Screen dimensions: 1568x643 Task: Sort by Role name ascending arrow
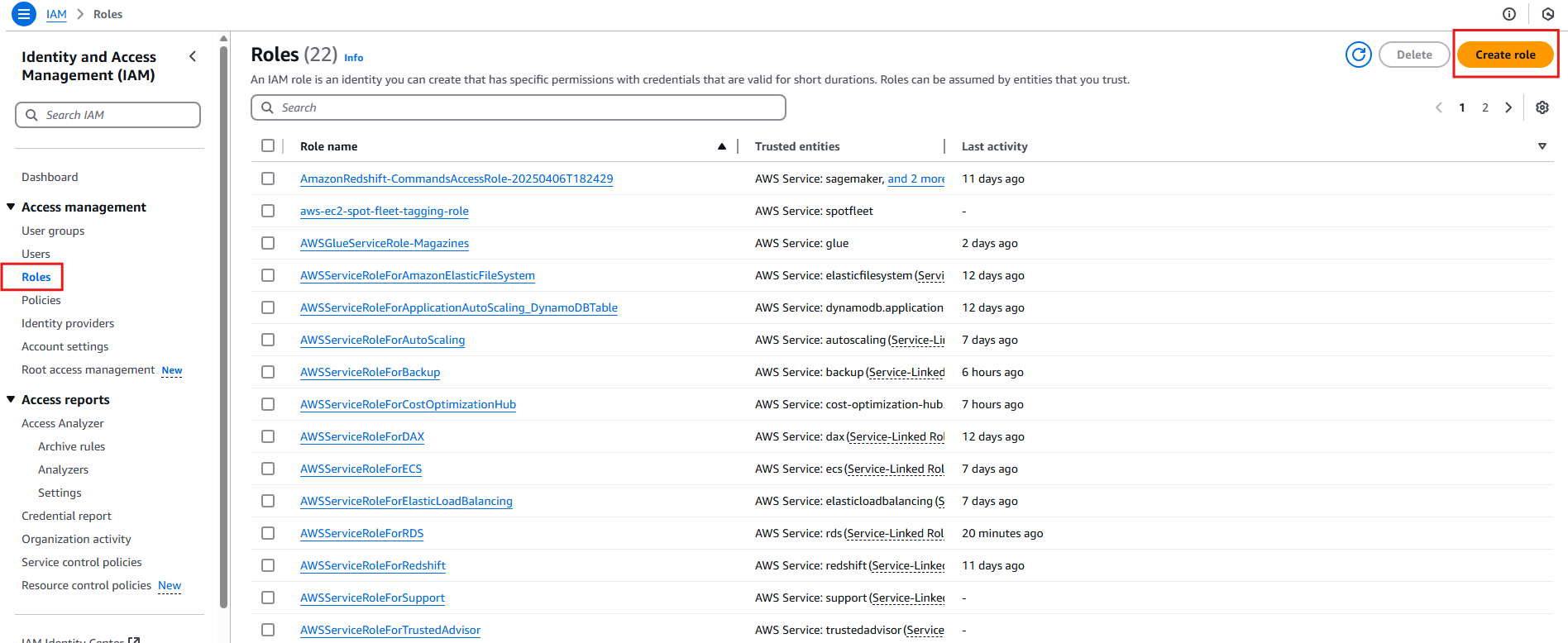click(x=722, y=146)
